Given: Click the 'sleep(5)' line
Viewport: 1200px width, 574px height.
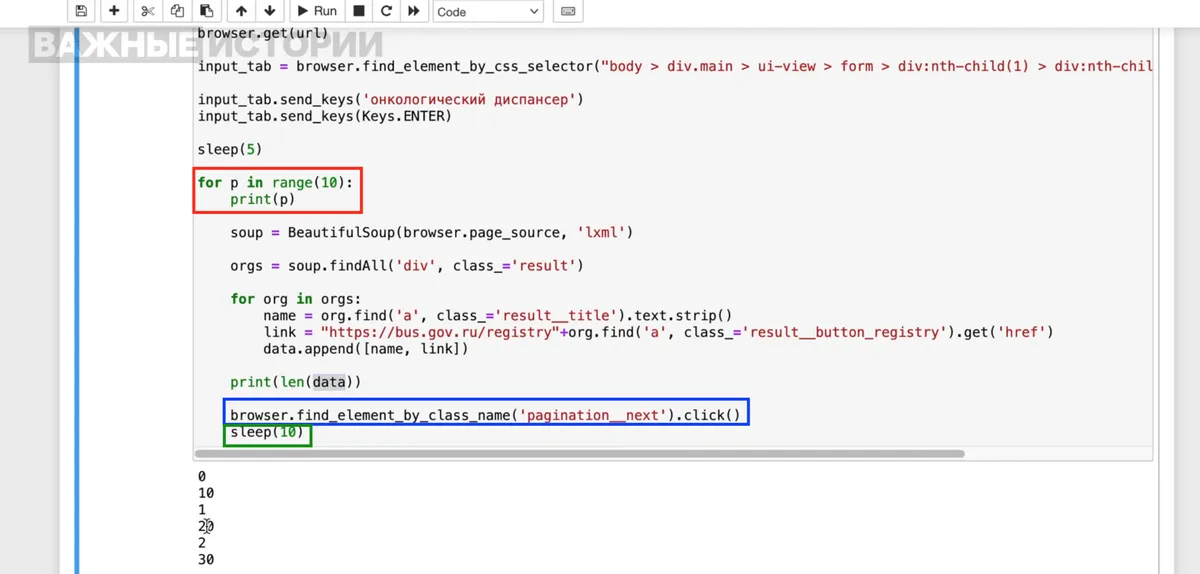Looking at the screenshot, I should click(230, 149).
